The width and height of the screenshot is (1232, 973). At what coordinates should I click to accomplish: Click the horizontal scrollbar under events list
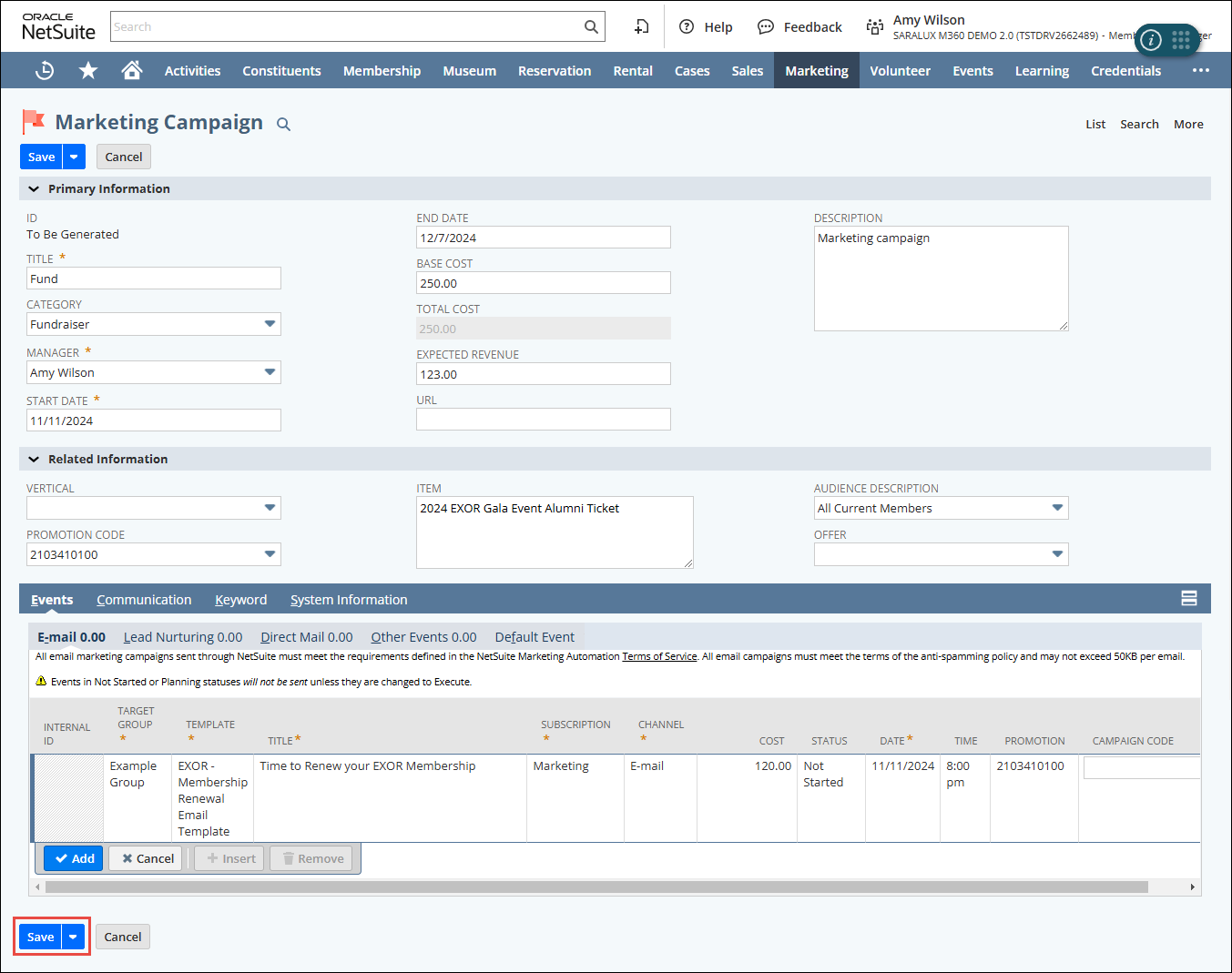tap(596, 887)
